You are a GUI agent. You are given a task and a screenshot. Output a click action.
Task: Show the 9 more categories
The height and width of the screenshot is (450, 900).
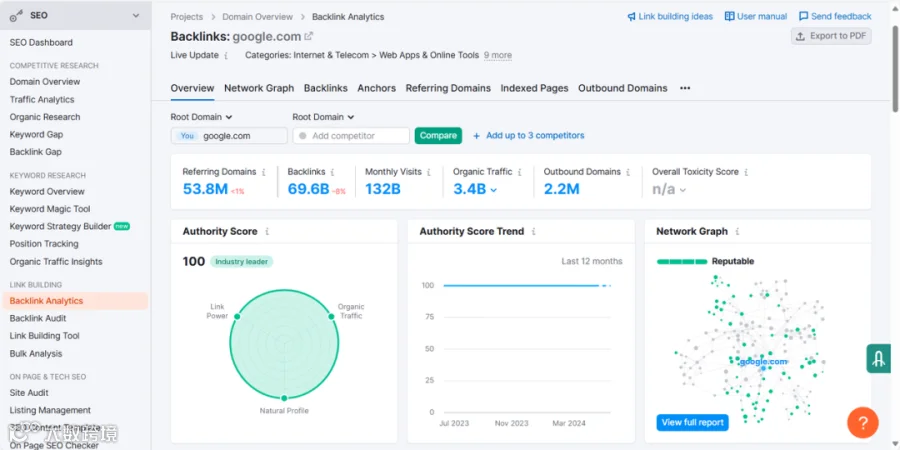tap(498, 56)
